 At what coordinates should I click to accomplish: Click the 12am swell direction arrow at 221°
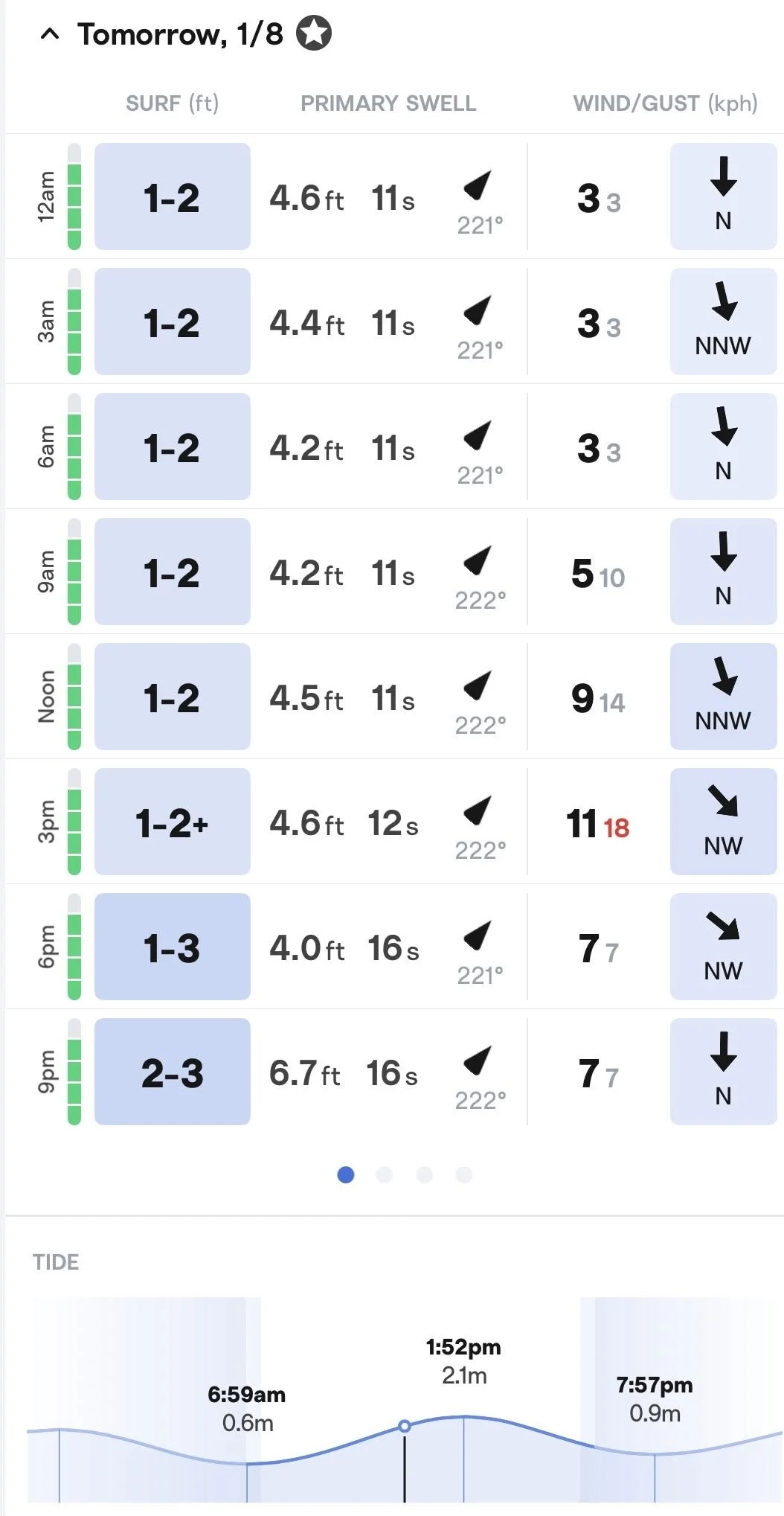(x=478, y=185)
